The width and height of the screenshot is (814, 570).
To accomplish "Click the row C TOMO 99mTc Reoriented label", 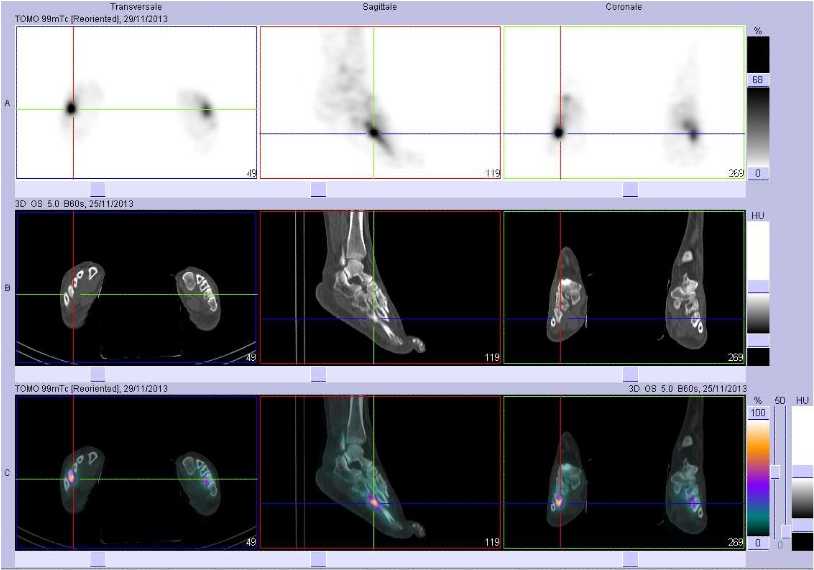I will 91,388.
